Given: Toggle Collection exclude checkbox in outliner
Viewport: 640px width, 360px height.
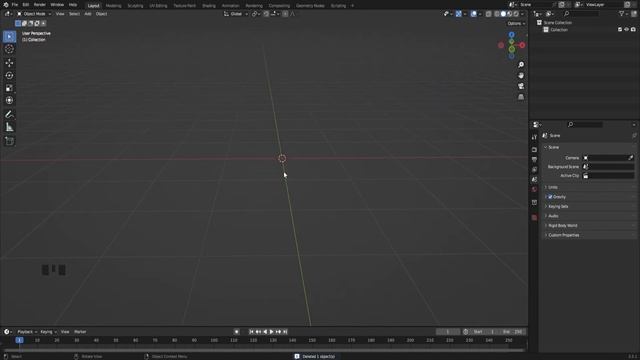Looking at the screenshot, I should pos(620,29).
